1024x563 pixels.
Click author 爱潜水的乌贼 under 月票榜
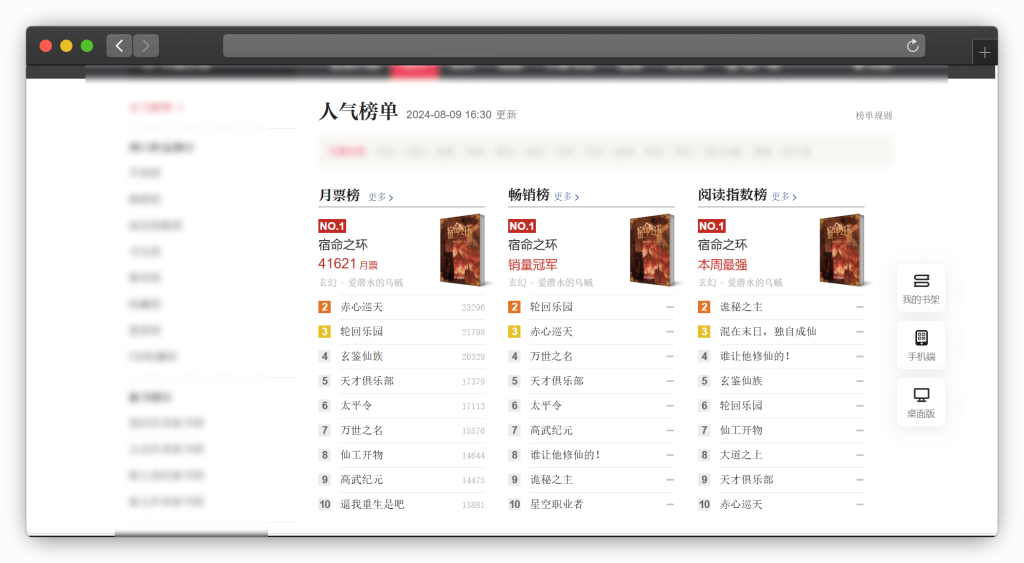pos(376,283)
